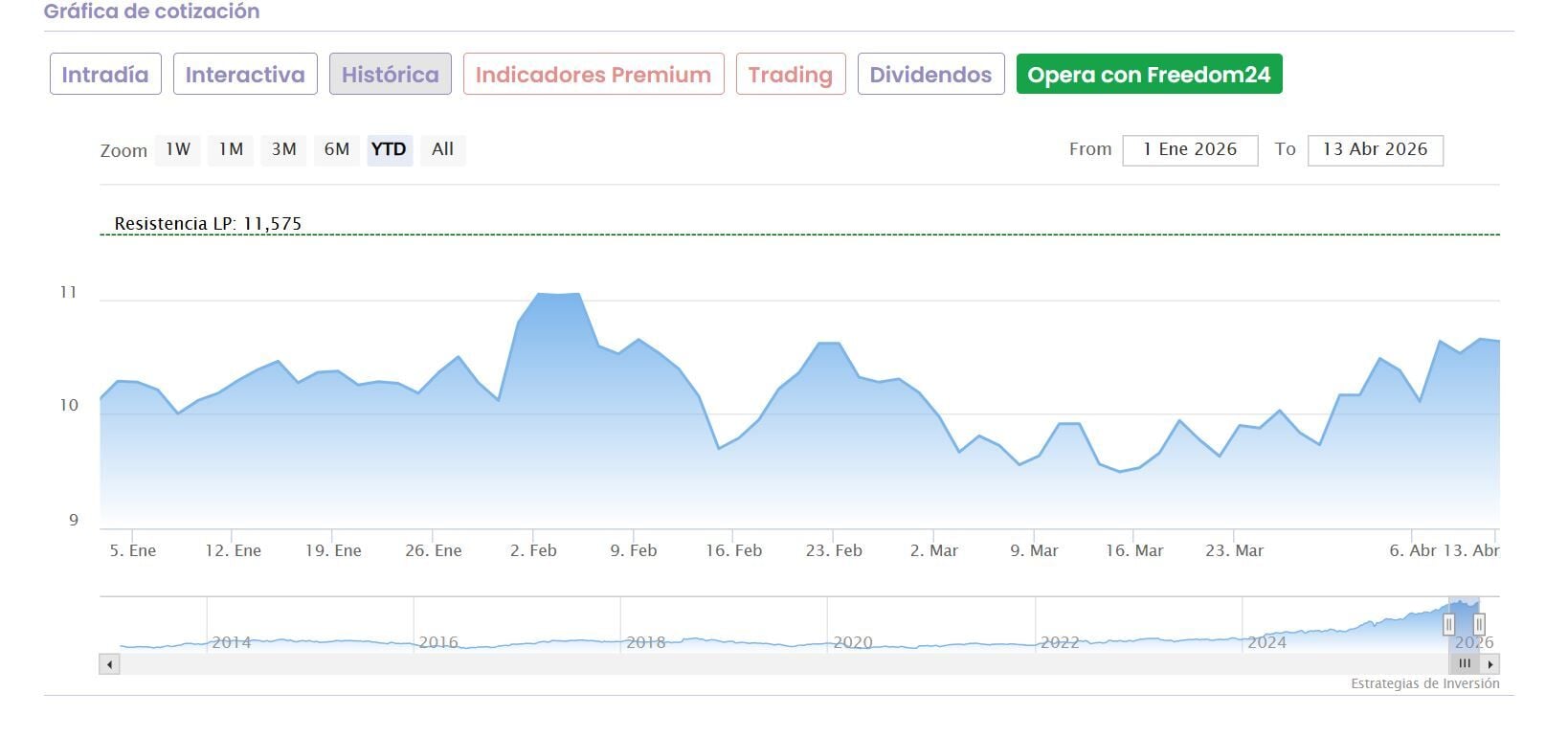Choose the YTD zoom option

click(389, 149)
